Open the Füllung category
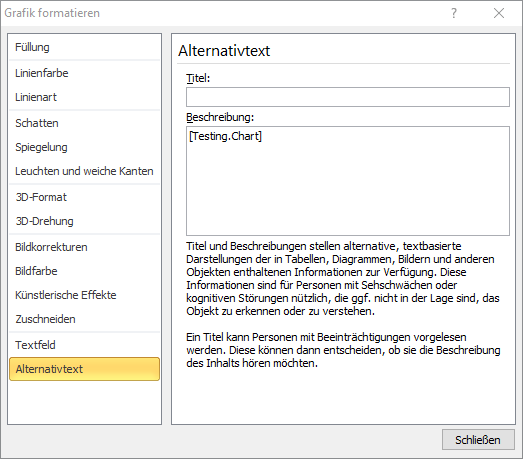 point(84,47)
